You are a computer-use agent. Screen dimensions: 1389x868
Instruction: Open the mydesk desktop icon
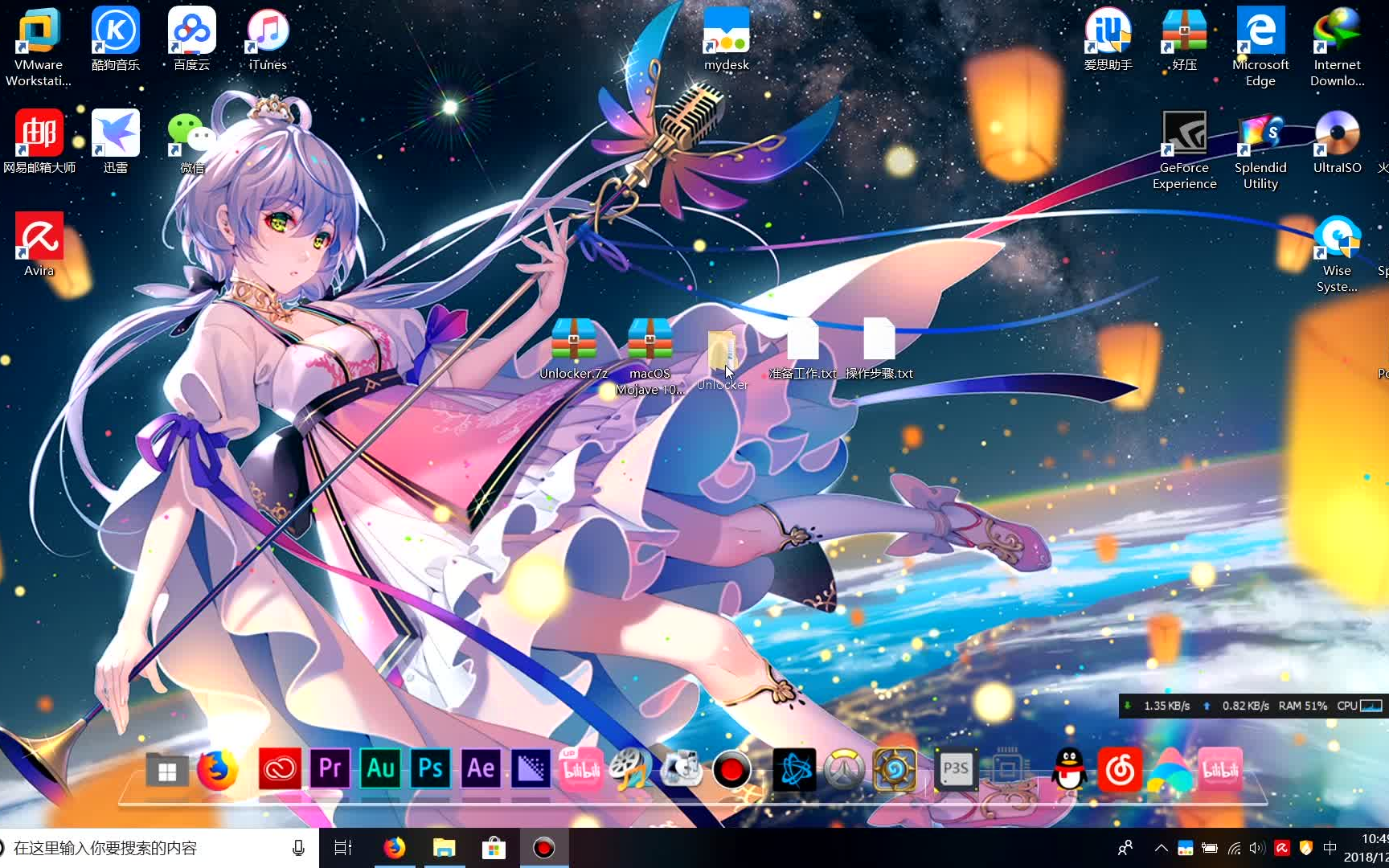pyautogui.click(x=727, y=39)
